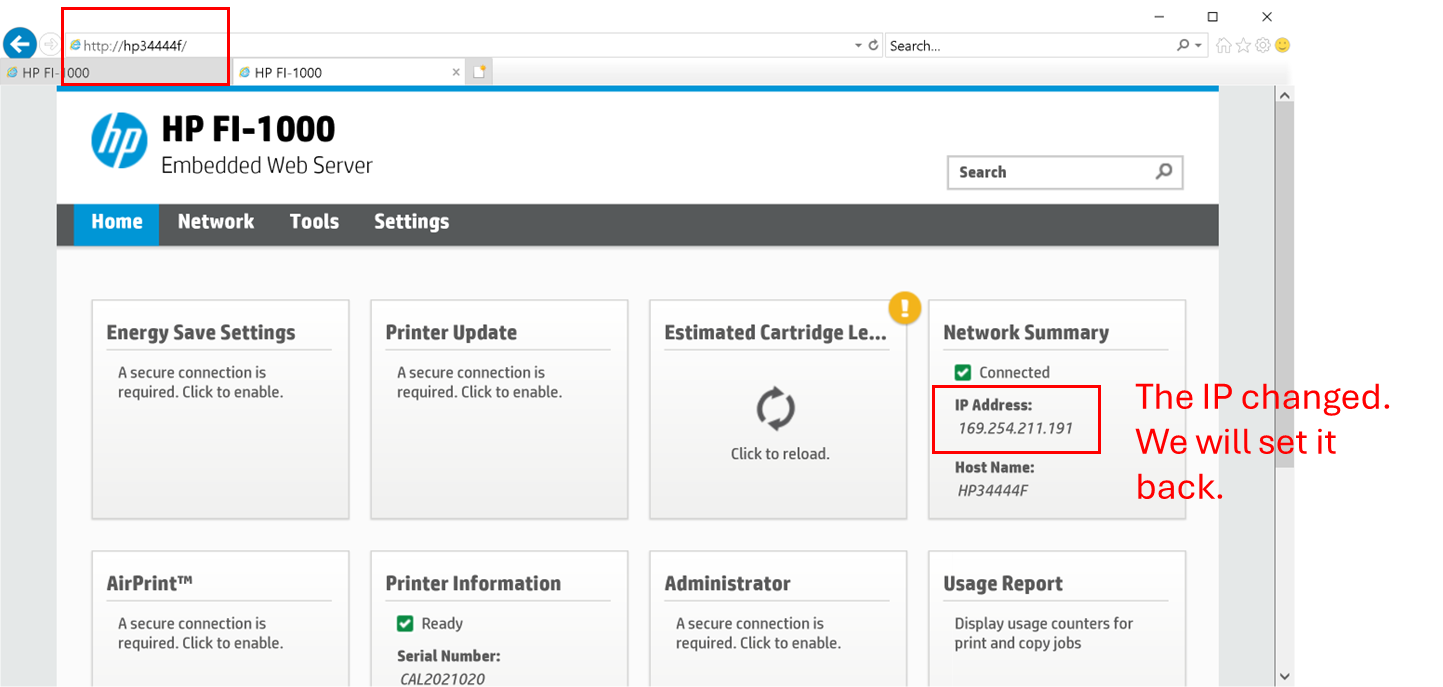Click the green Ready status checkmark
The height and width of the screenshot is (687, 1443).
pyautogui.click(x=405, y=623)
